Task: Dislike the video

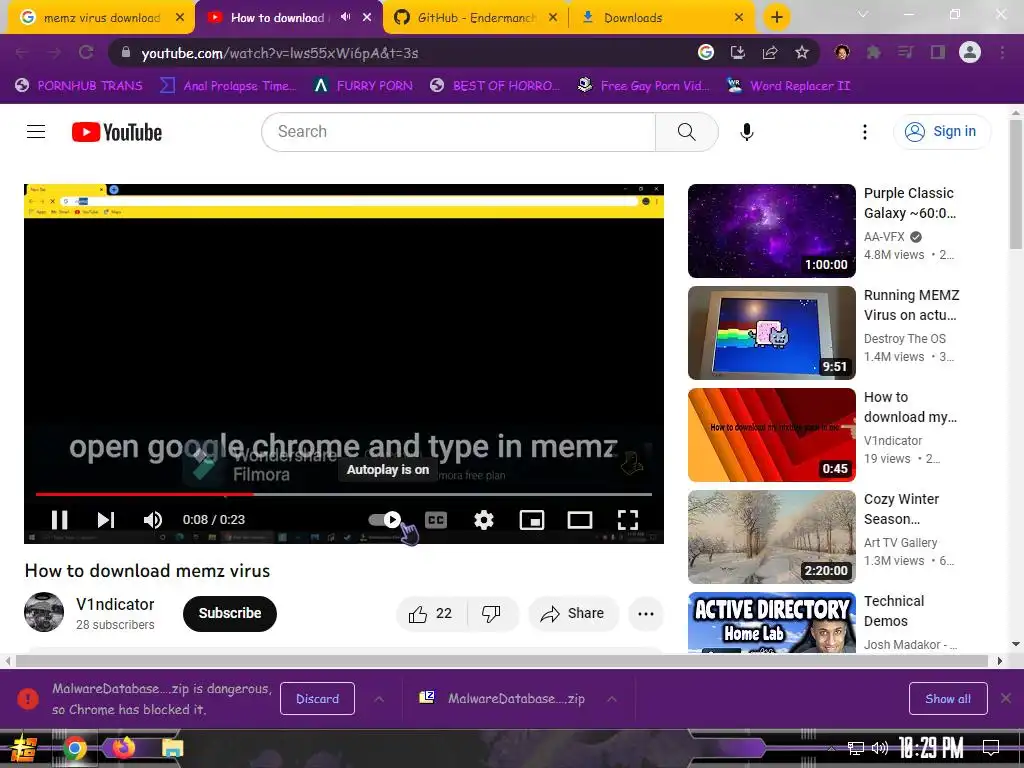Action: pyautogui.click(x=492, y=613)
